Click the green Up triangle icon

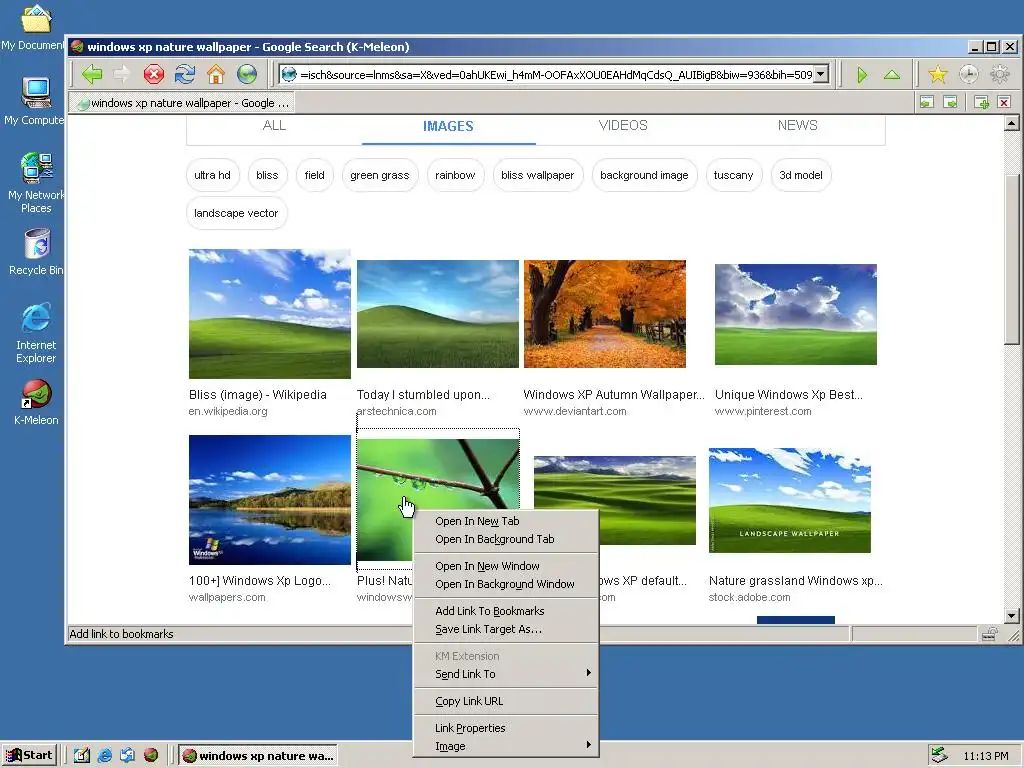coord(891,74)
